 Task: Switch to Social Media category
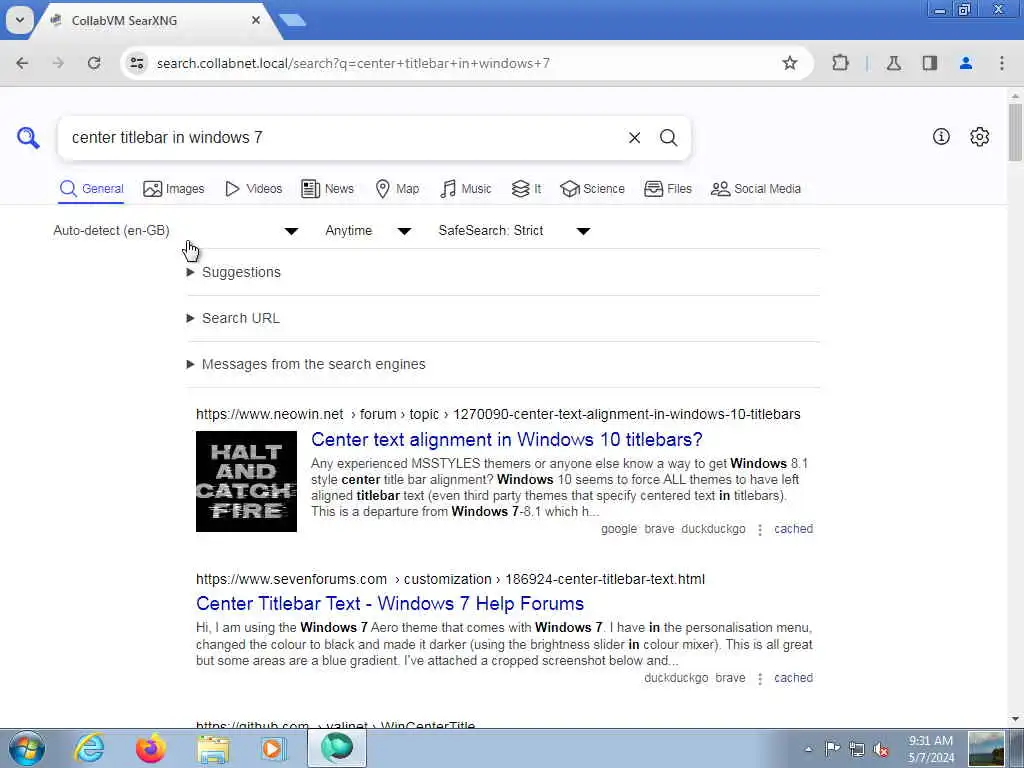tap(756, 189)
